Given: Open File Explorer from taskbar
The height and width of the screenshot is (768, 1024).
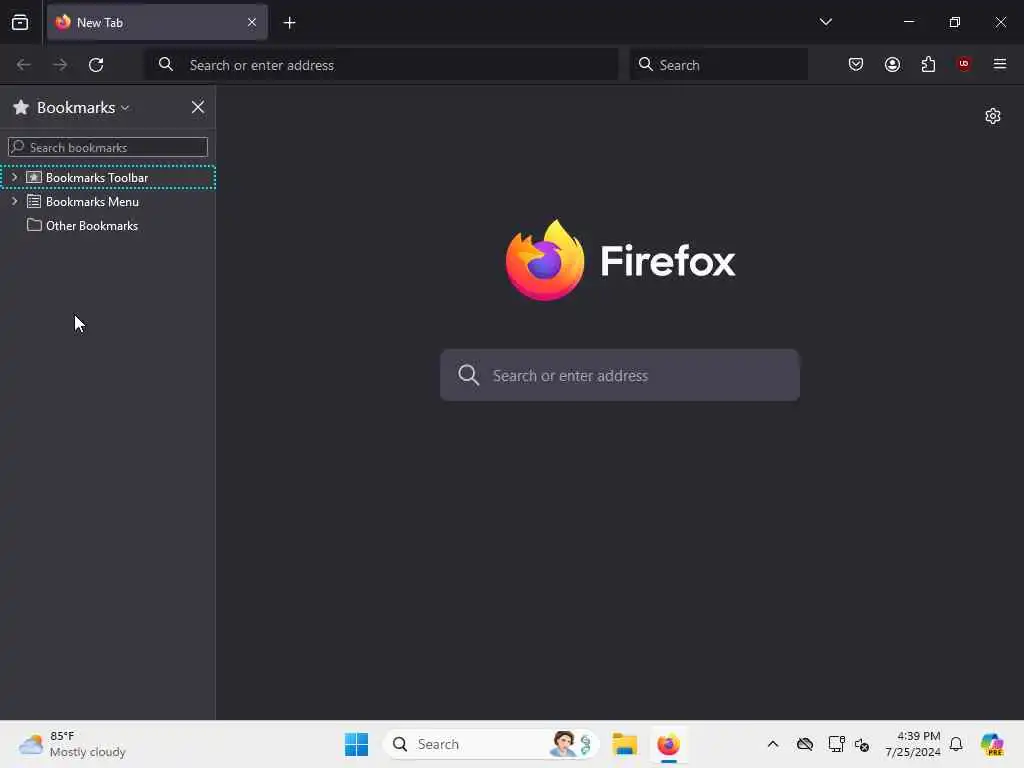Looking at the screenshot, I should (x=624, y=744).
